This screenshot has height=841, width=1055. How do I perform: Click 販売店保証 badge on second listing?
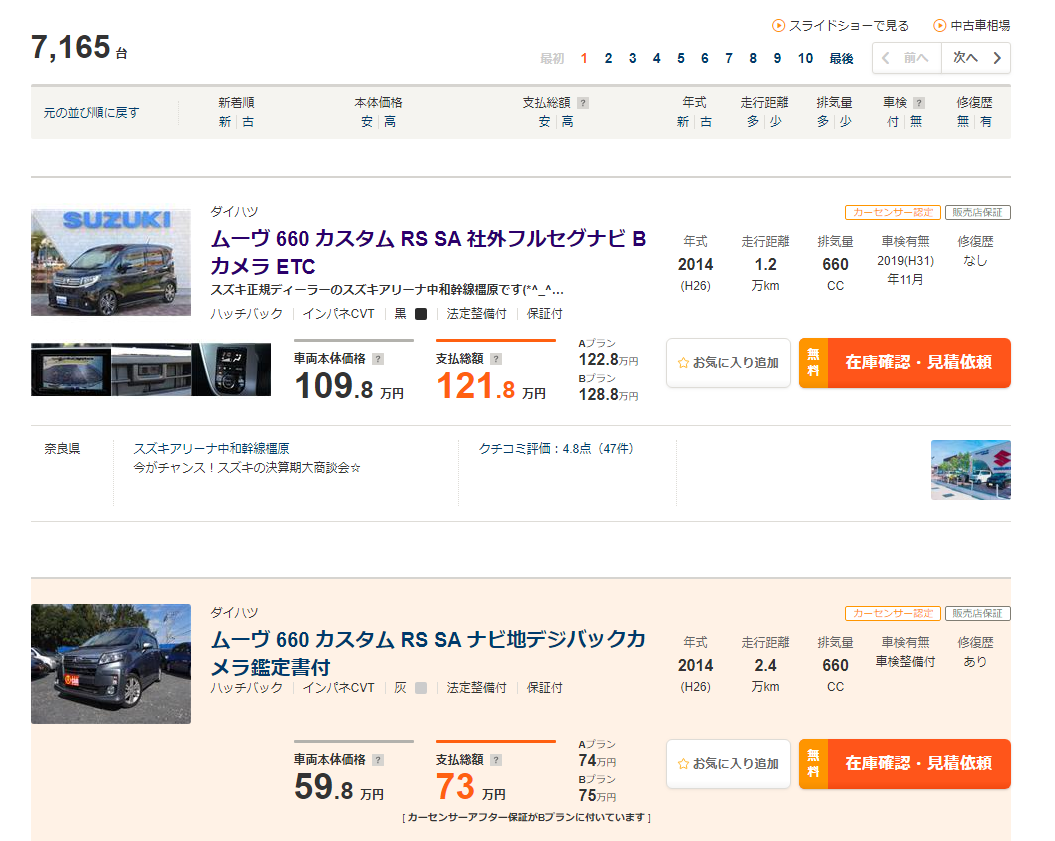click(978, 614)
